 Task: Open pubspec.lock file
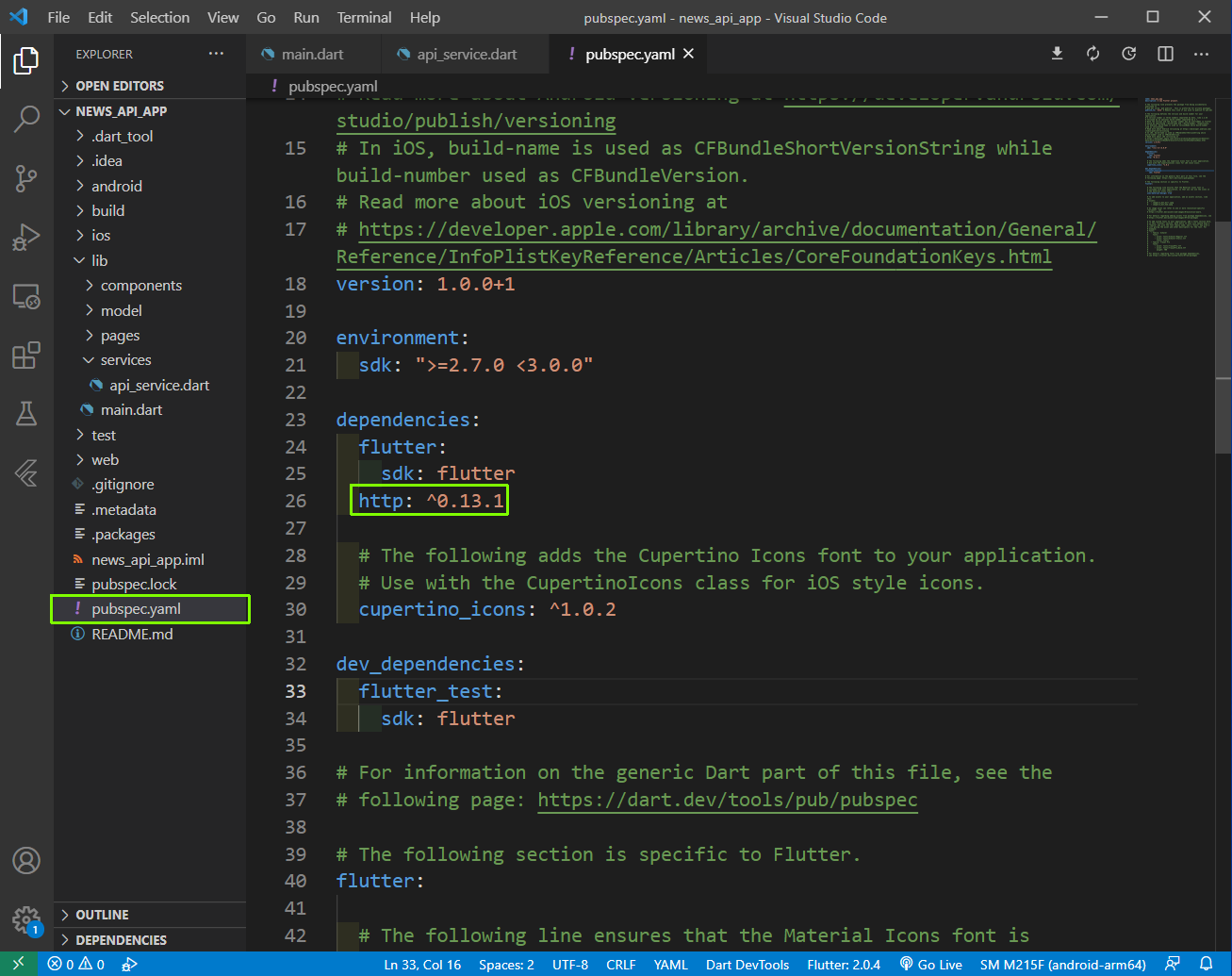(134, 584)
